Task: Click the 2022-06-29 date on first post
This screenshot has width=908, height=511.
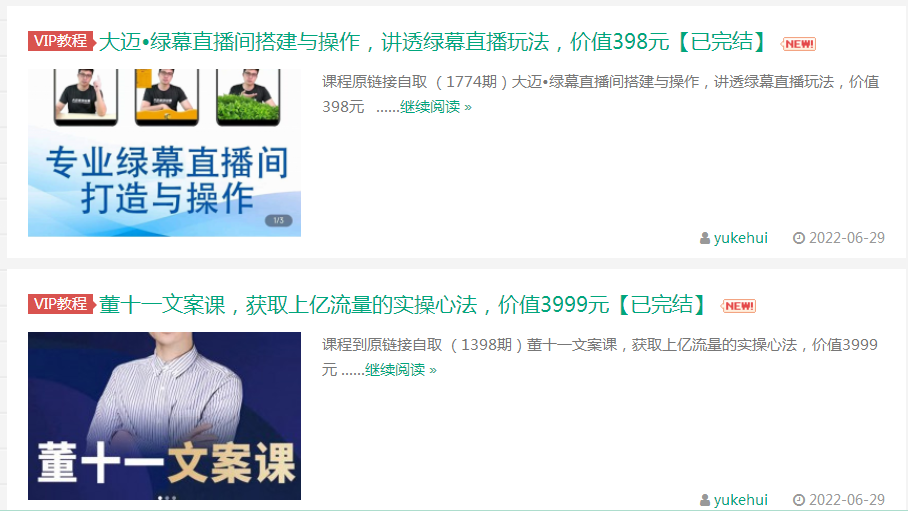Action: click(847, 238)
